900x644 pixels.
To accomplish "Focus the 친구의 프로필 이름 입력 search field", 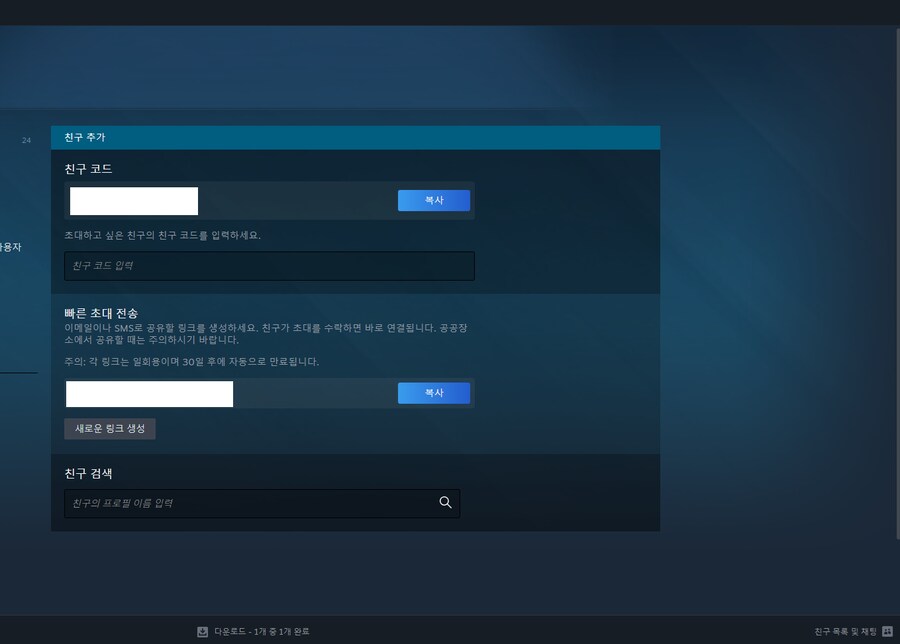I will [262, 503].
